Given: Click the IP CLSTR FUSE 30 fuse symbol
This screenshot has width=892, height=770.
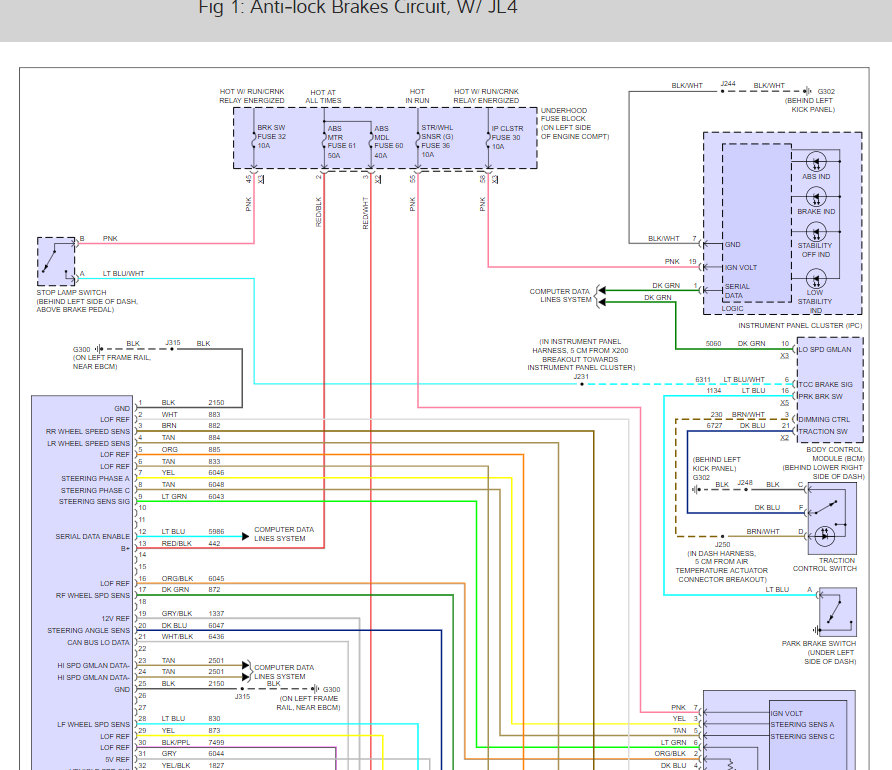Looking at the screenshot, I should click(x=488, y=140).
